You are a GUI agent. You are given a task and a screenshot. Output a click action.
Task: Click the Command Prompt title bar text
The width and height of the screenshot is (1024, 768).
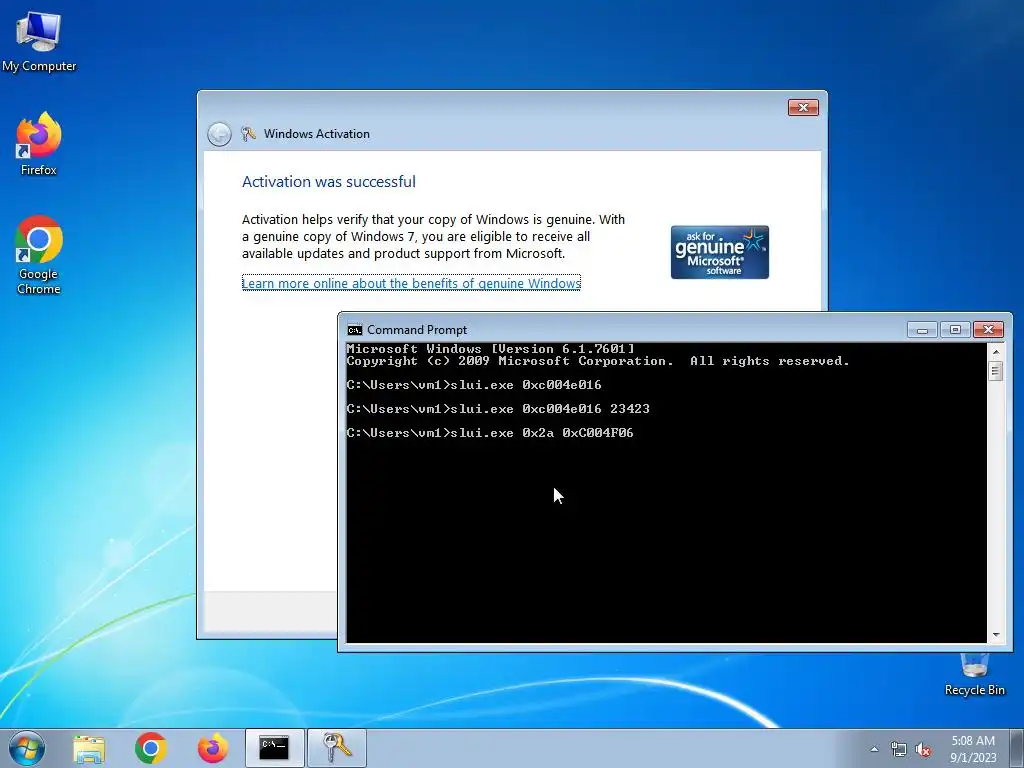tap(417, 330)
